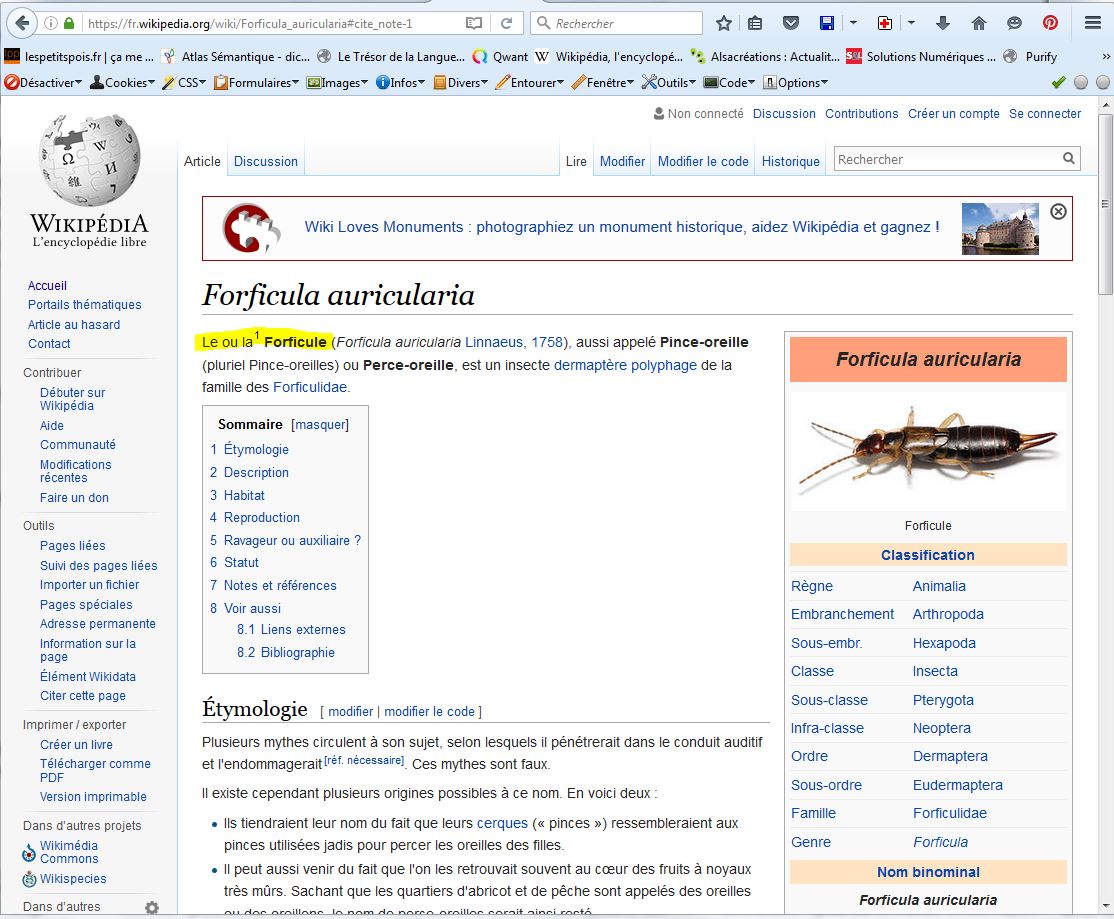1114x919 pixels.
Task: Dismiss the Wiki Loves Monuments banner
Action: [x=1058, y=211]
